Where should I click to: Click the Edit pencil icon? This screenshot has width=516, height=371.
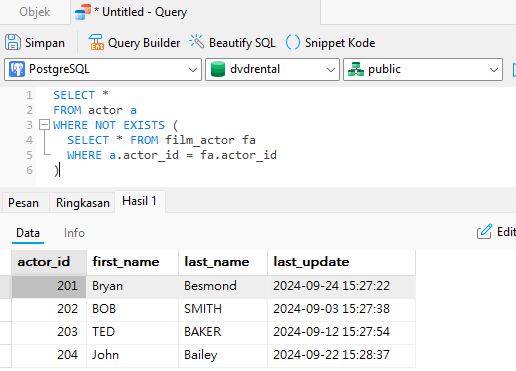click(x=484, y=231)
